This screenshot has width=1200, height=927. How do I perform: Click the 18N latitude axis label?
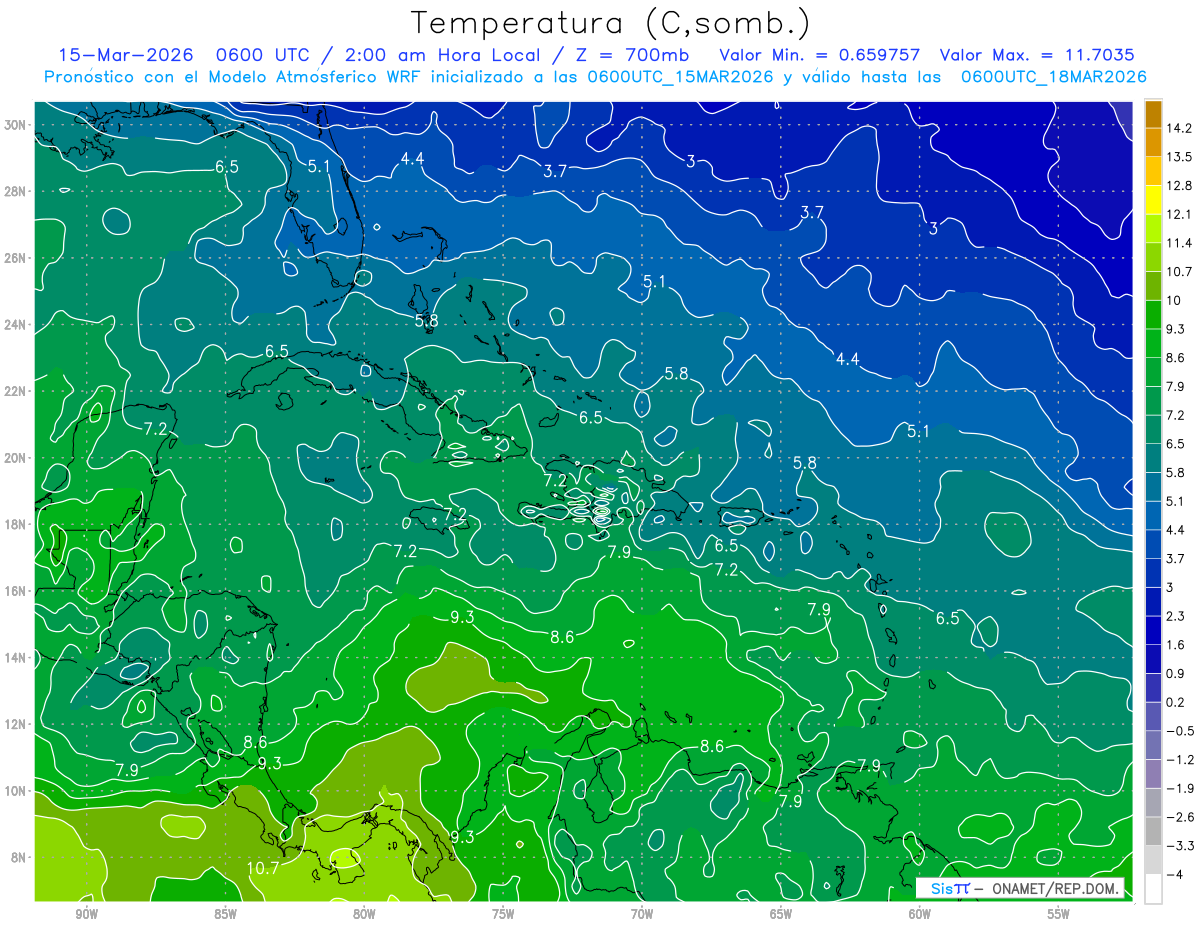pos(16,524)
